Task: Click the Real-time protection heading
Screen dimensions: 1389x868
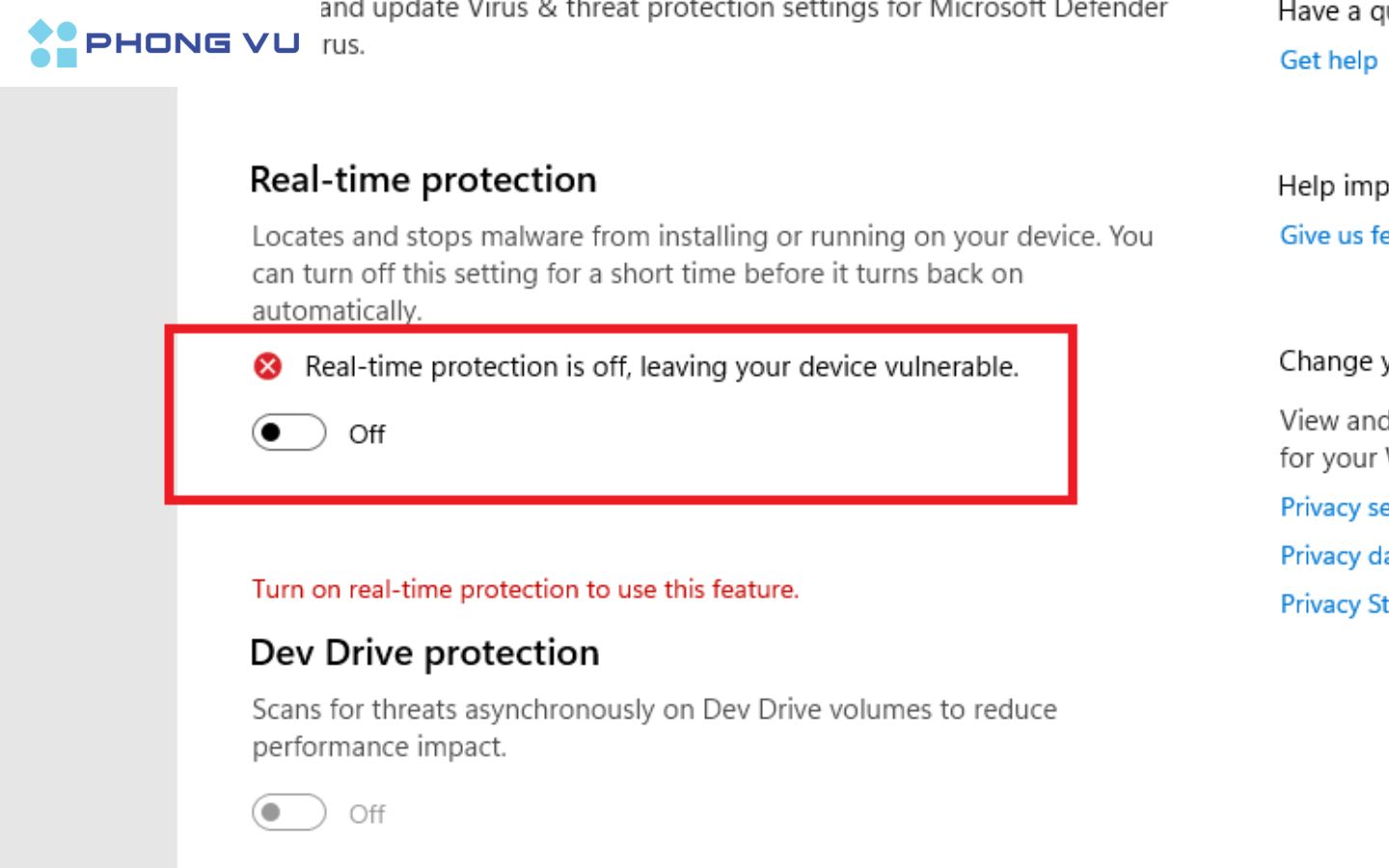Action: coord(422,179)
